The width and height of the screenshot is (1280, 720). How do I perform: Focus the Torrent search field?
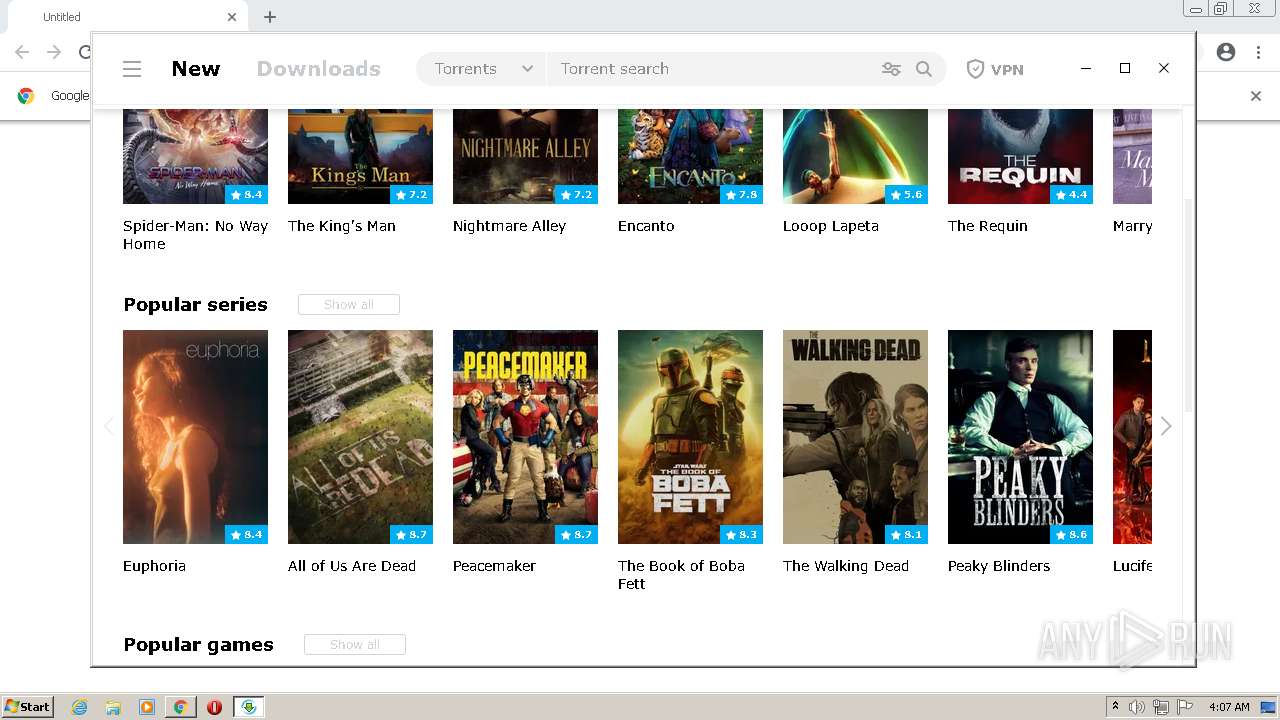coord(710,69)
